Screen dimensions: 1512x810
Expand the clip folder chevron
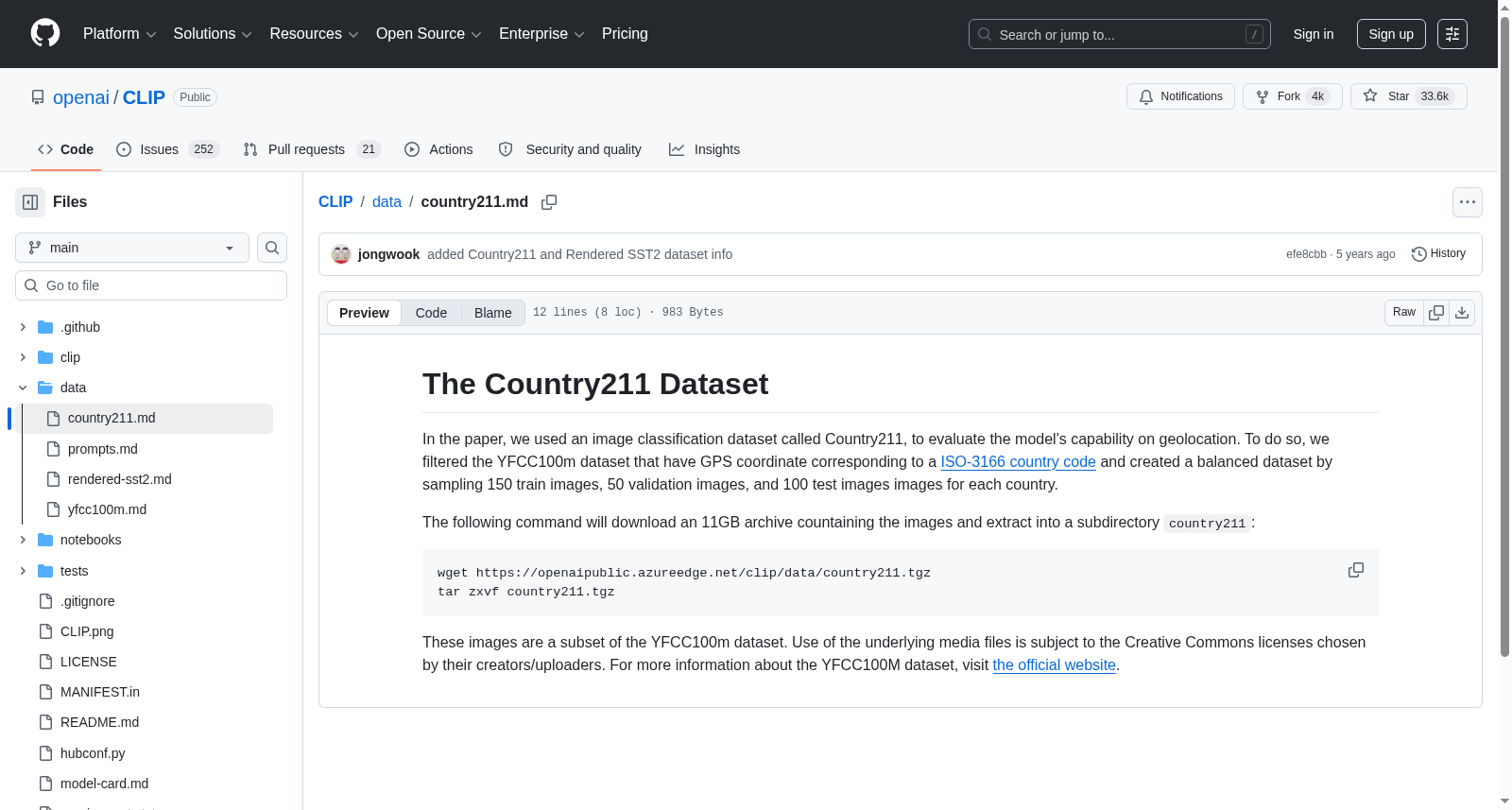click(23, 357)
